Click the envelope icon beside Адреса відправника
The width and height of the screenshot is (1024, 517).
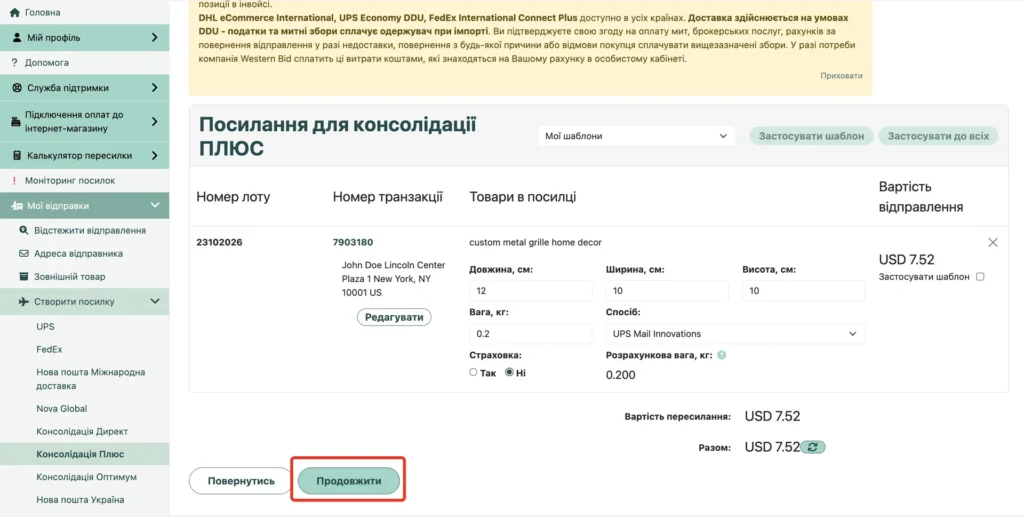(24, 253)
